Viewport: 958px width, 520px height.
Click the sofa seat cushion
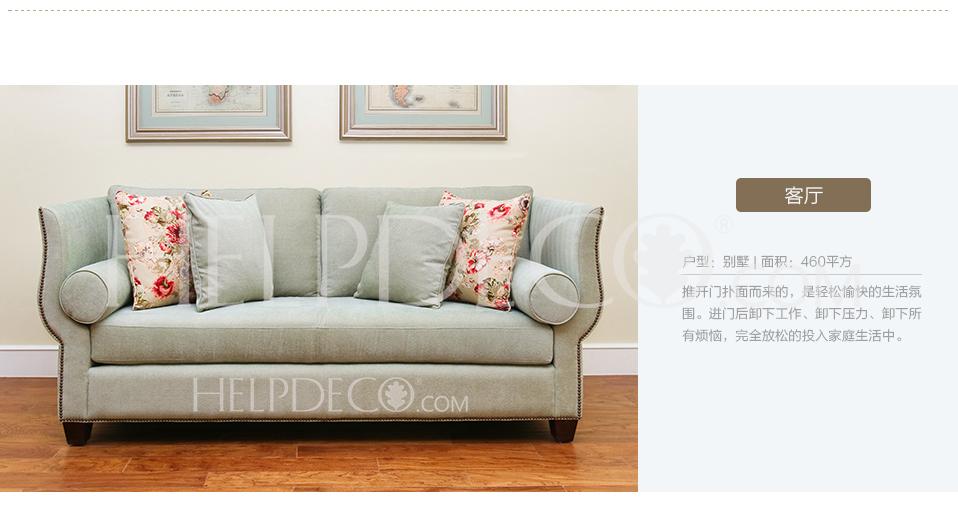[x=322, y=331]
